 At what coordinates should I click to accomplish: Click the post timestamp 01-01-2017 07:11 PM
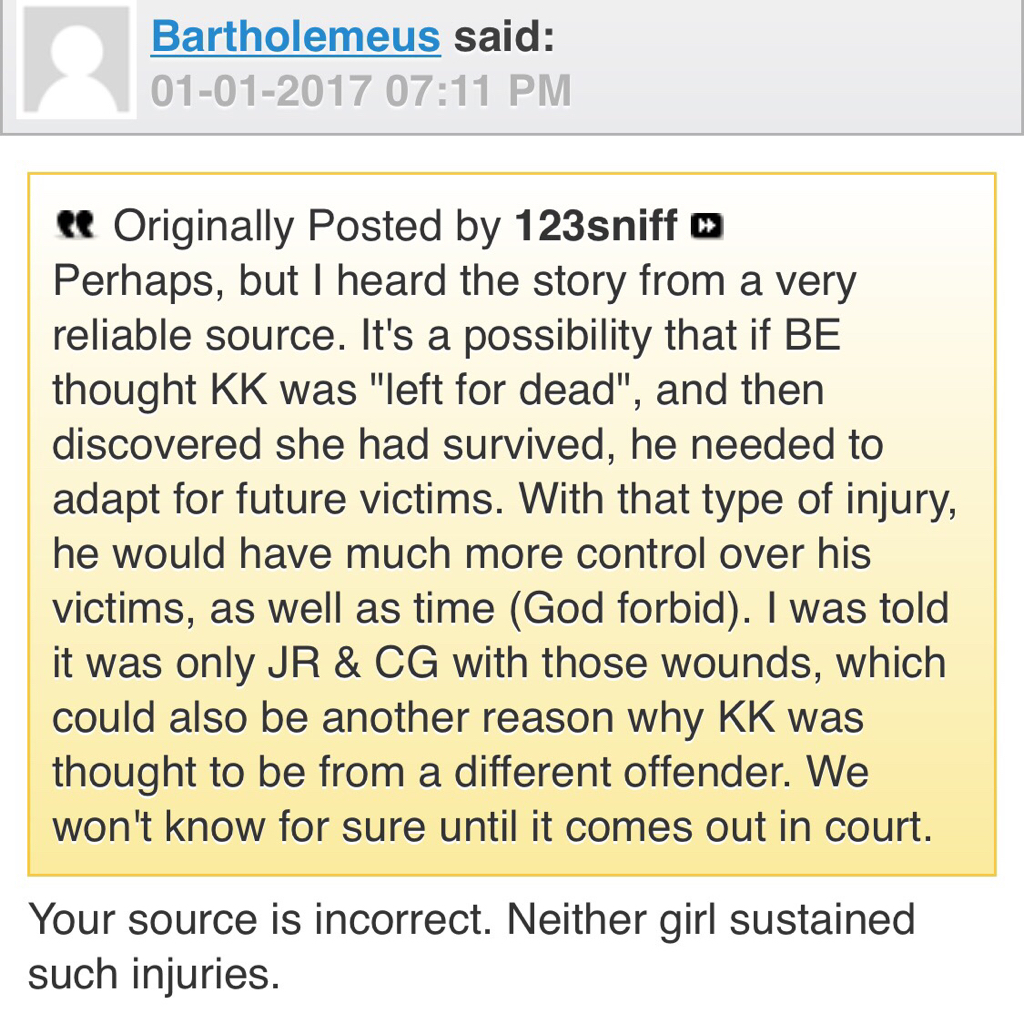click(x=361, y=91)
